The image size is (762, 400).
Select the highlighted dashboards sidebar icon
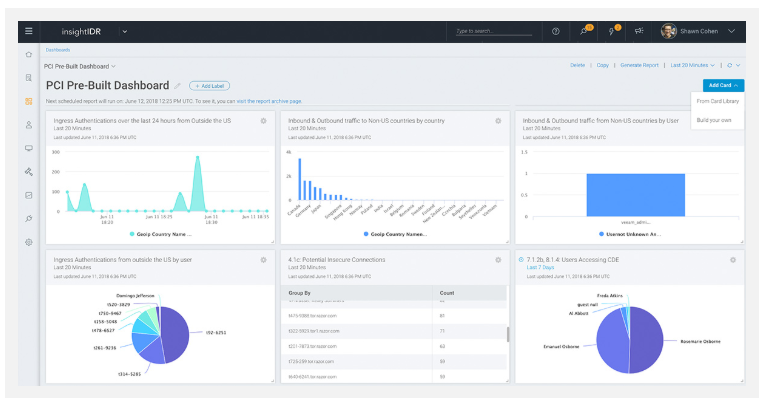point(29,101)
